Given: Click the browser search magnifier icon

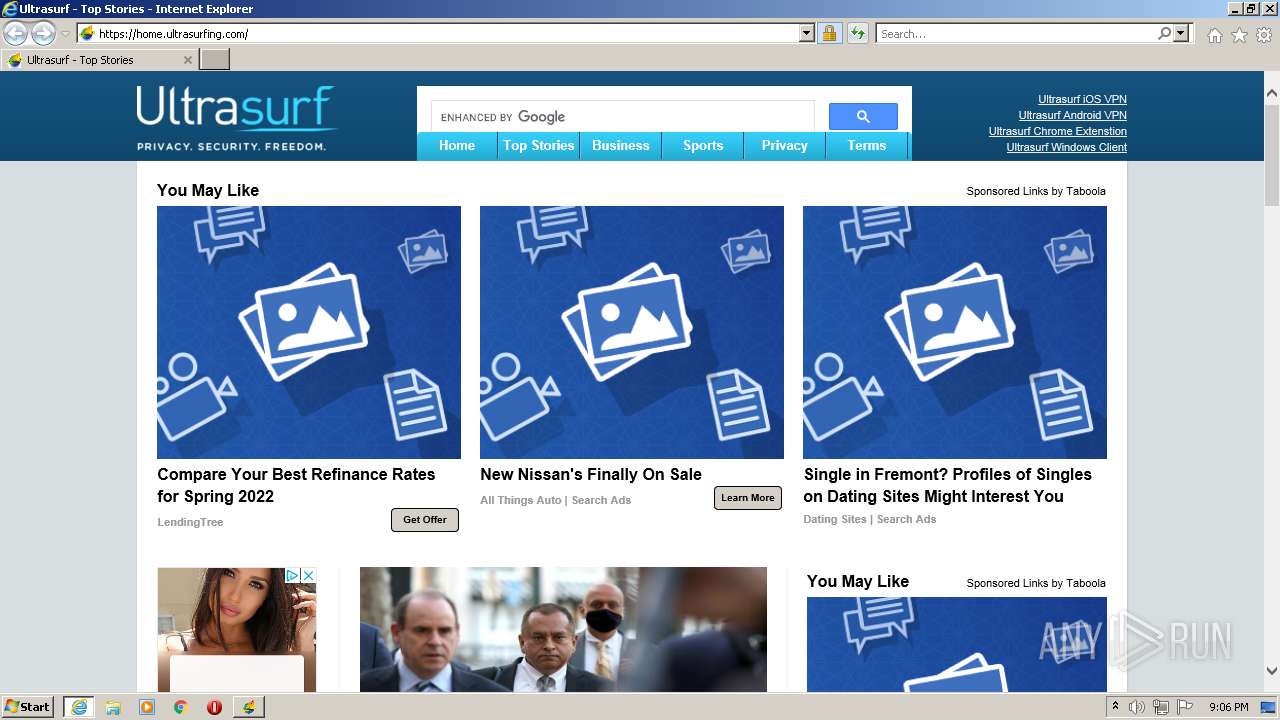Looking at the screenshot, I should (1164, 34).
